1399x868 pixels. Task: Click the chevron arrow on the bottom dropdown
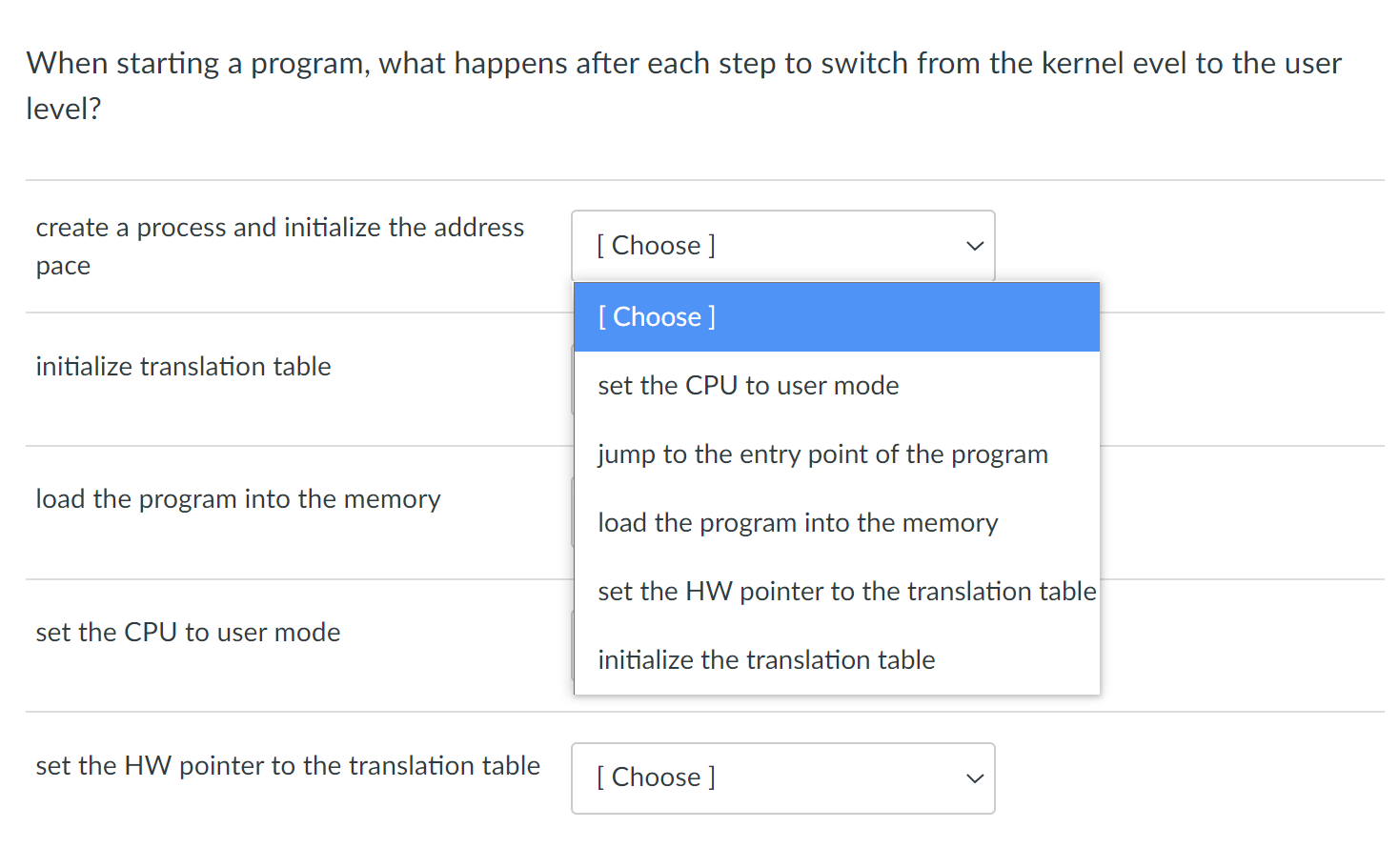(974, 778)
